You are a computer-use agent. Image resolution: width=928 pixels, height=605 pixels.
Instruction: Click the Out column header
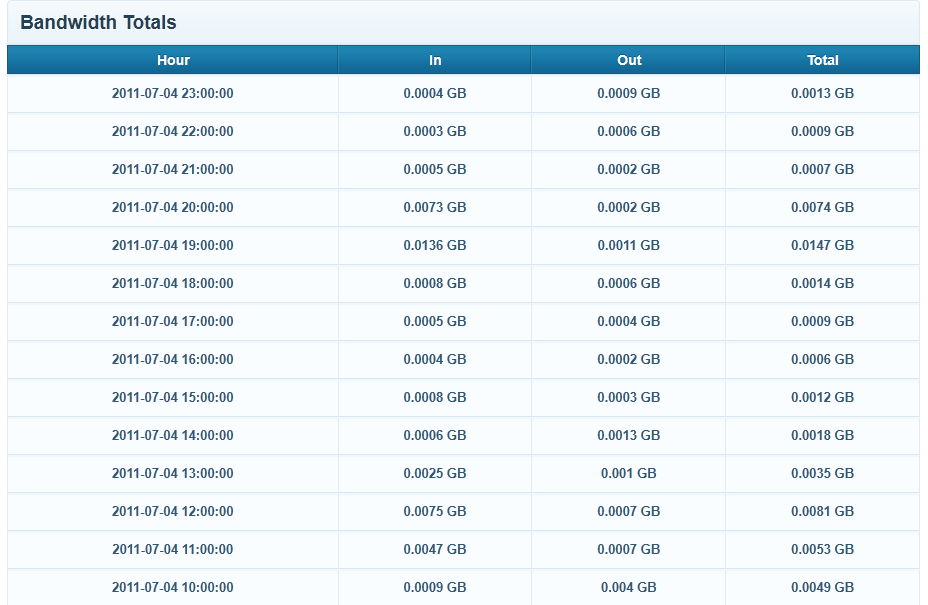click(629, 60)
